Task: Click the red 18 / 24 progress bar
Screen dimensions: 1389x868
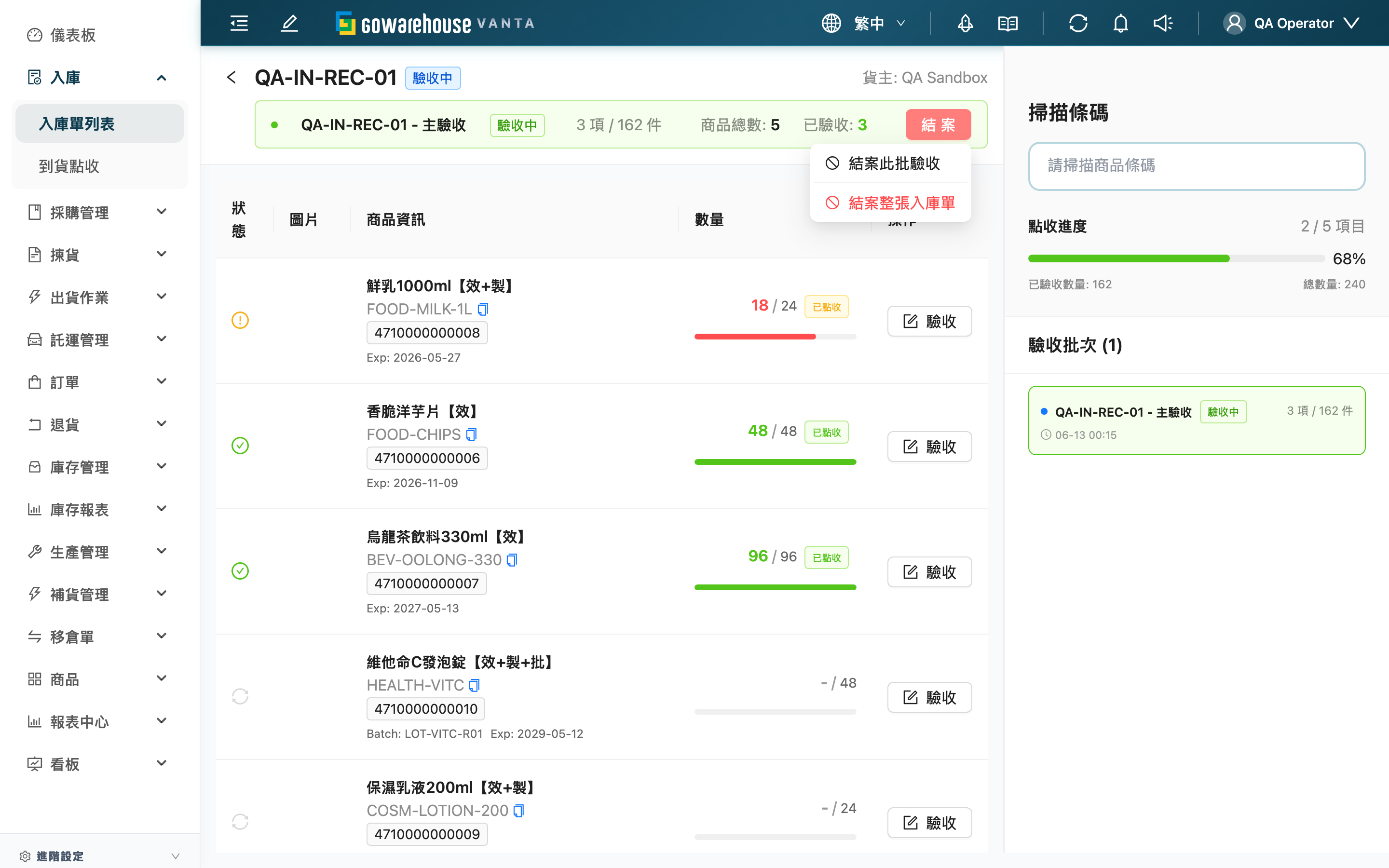Action: point(775,337)
